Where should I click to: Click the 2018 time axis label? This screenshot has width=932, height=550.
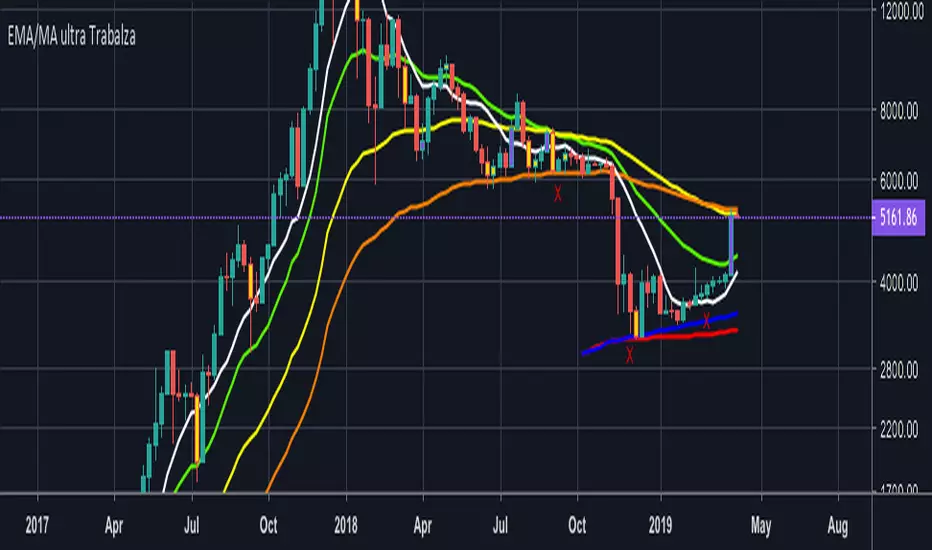[346, 525]
